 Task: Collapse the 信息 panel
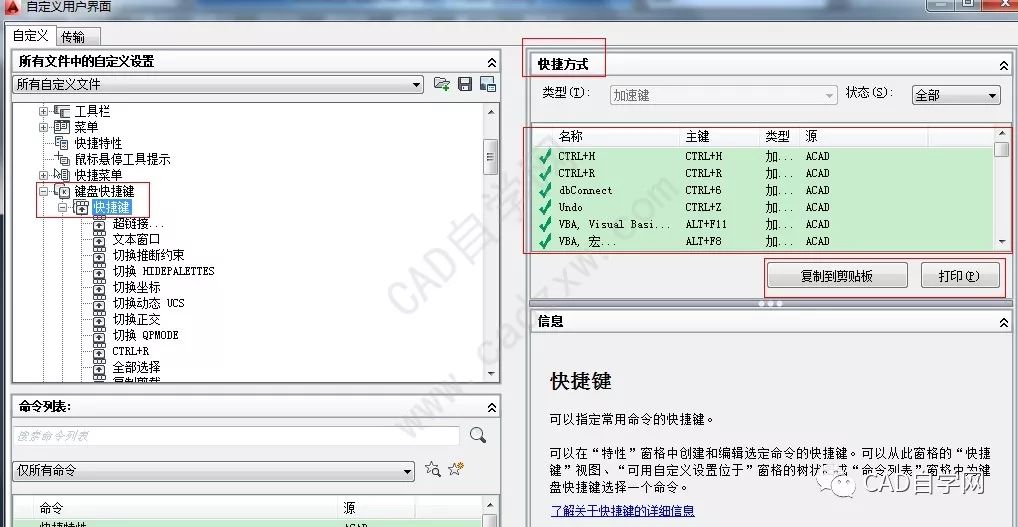click(1004, 321)
